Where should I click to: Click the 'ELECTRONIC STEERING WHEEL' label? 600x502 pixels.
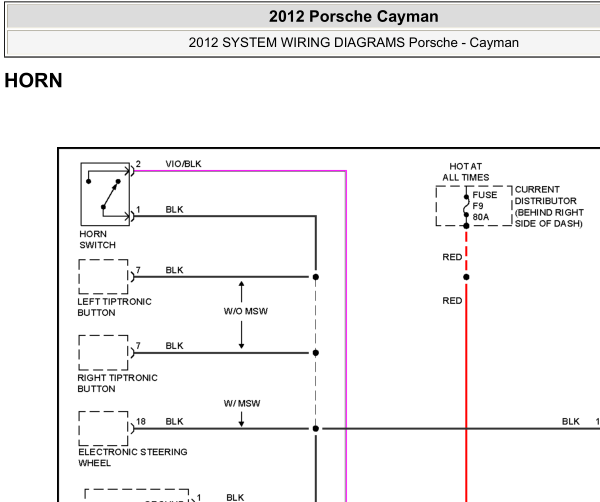pyautogui.click(x=133, y=458)
